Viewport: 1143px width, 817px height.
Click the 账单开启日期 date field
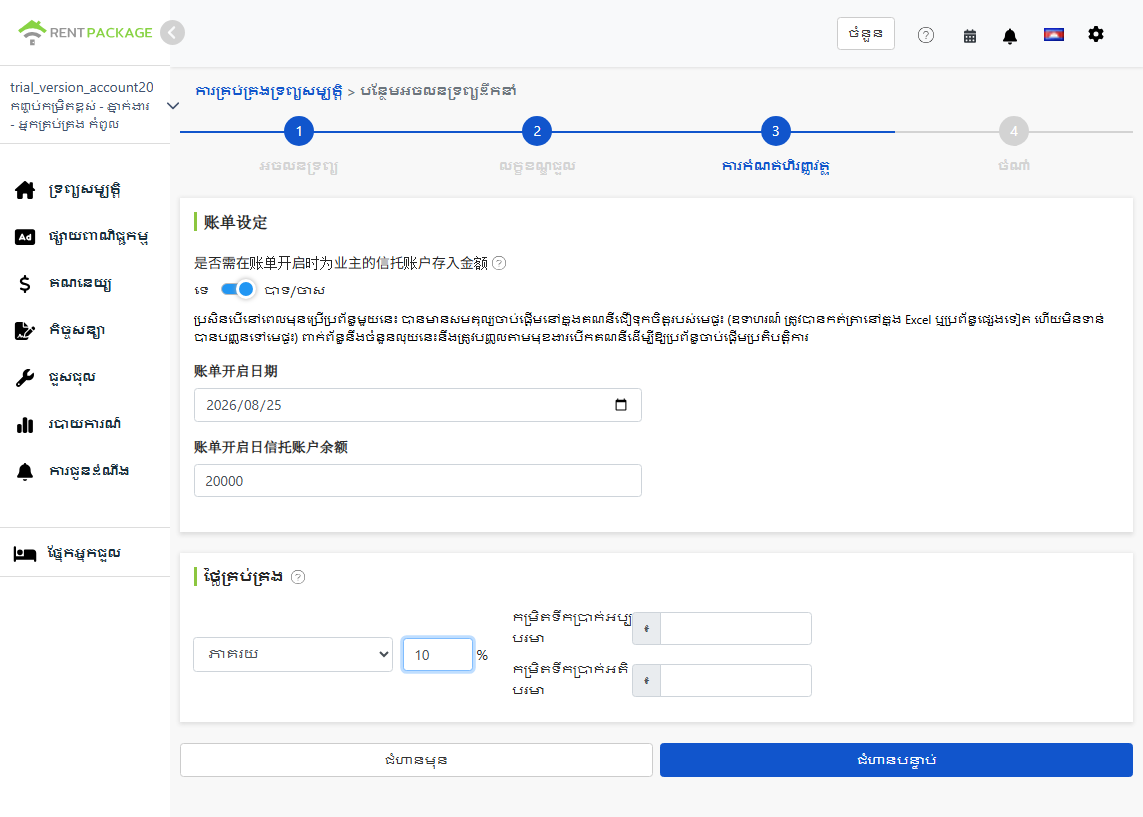point(418,405)
